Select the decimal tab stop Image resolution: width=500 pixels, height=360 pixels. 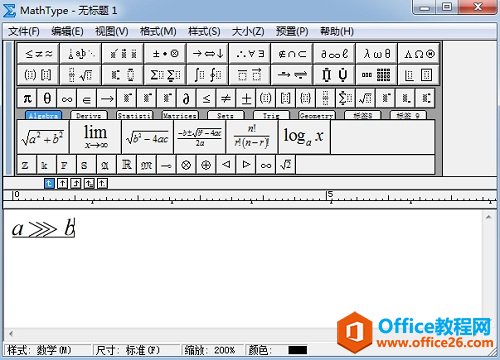coord(103,183)
